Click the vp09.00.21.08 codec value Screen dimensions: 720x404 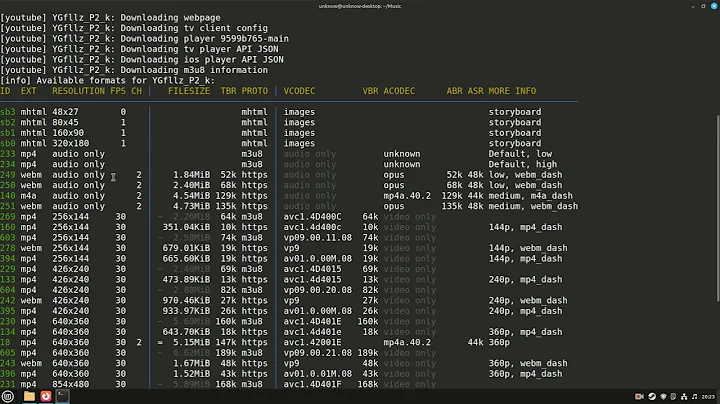click(318, 353)
